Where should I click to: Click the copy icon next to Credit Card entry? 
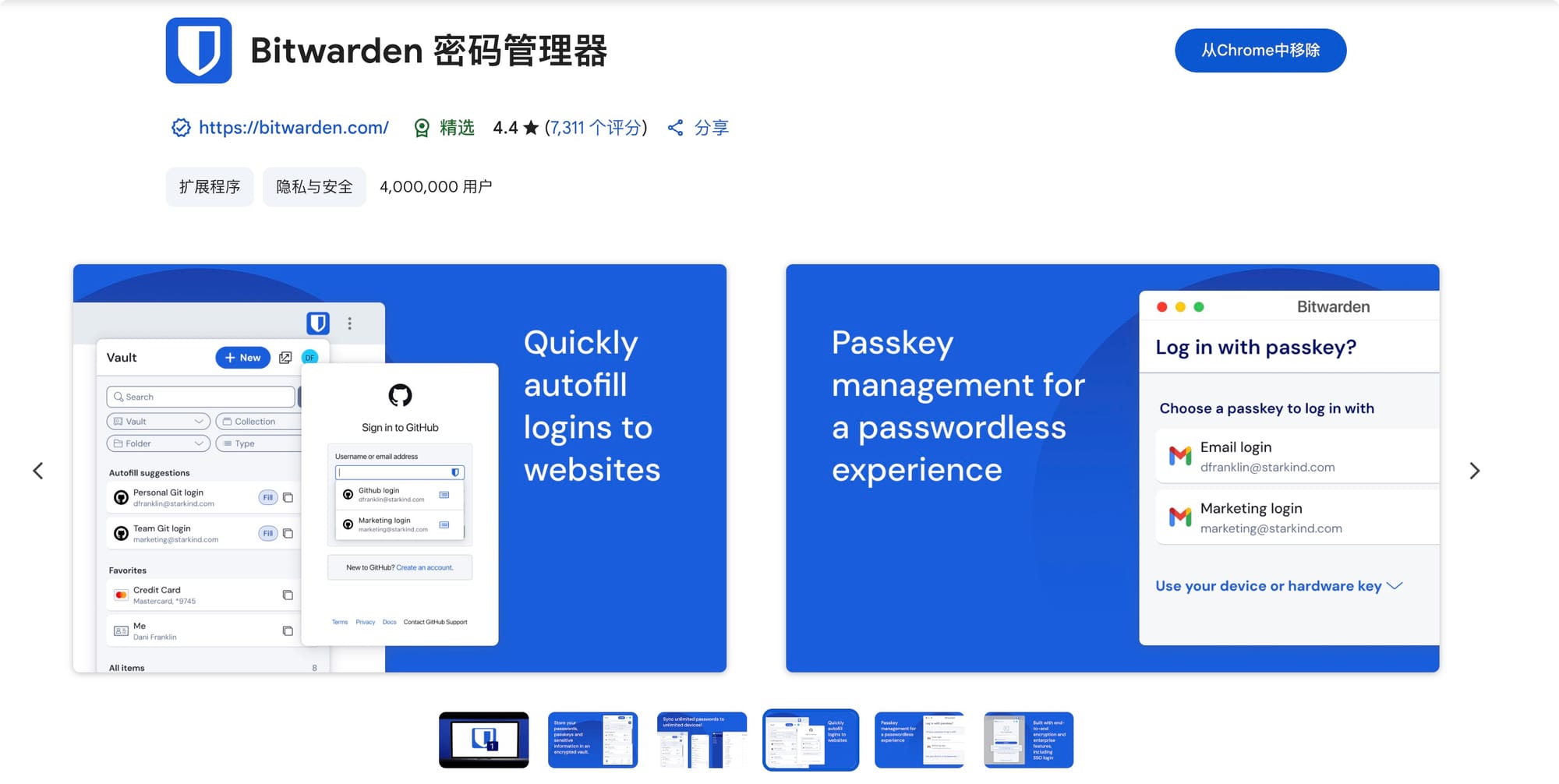click(x=289, y=594)
